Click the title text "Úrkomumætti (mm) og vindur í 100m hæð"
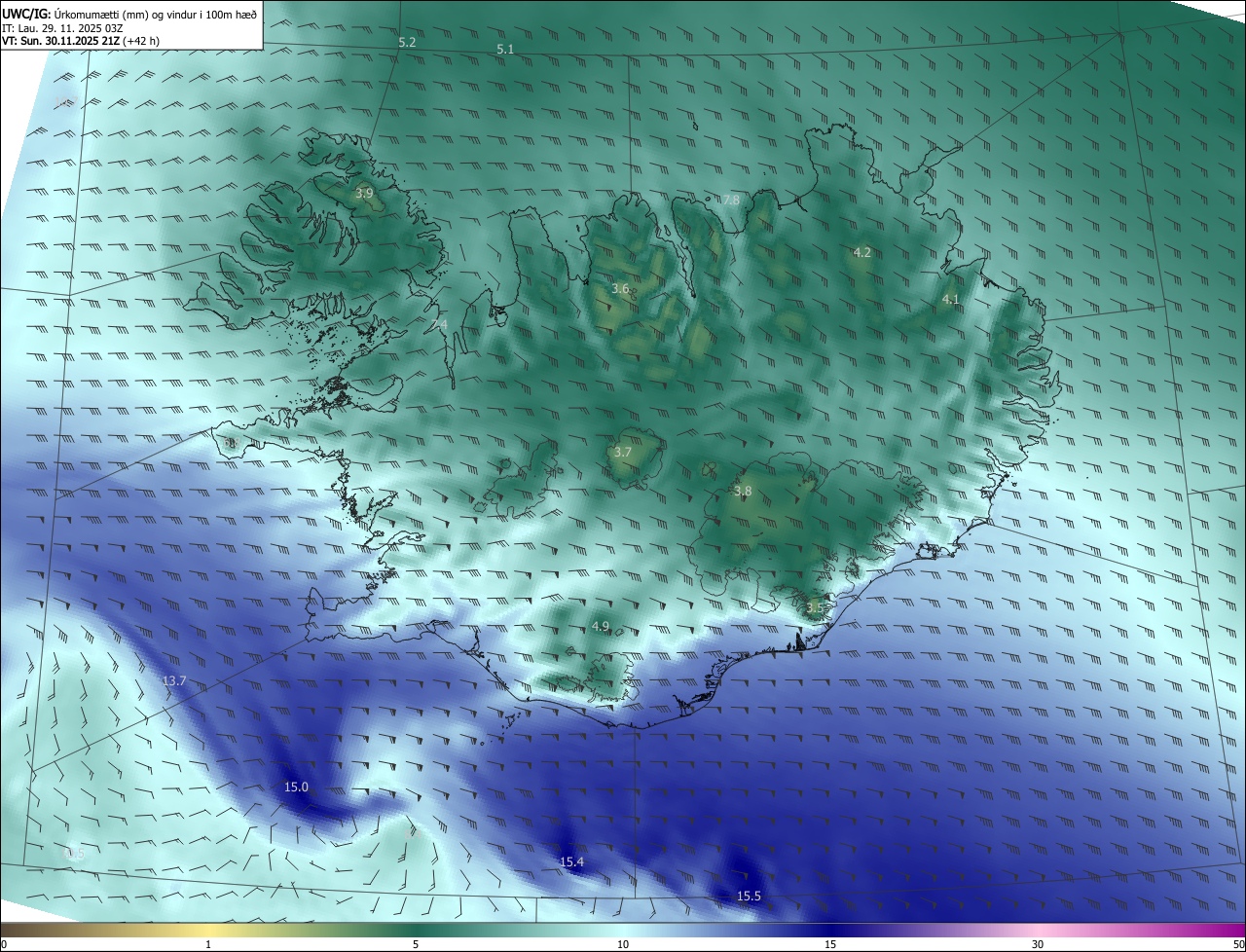This screenshot has height=952, width=1246. (x=156, y=14)
